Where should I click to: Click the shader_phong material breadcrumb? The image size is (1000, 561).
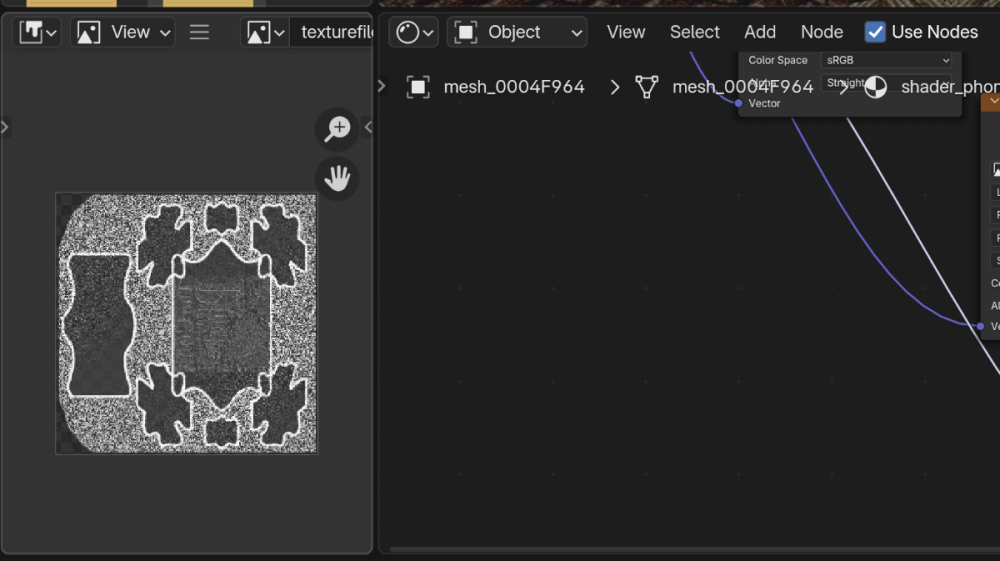950,87
